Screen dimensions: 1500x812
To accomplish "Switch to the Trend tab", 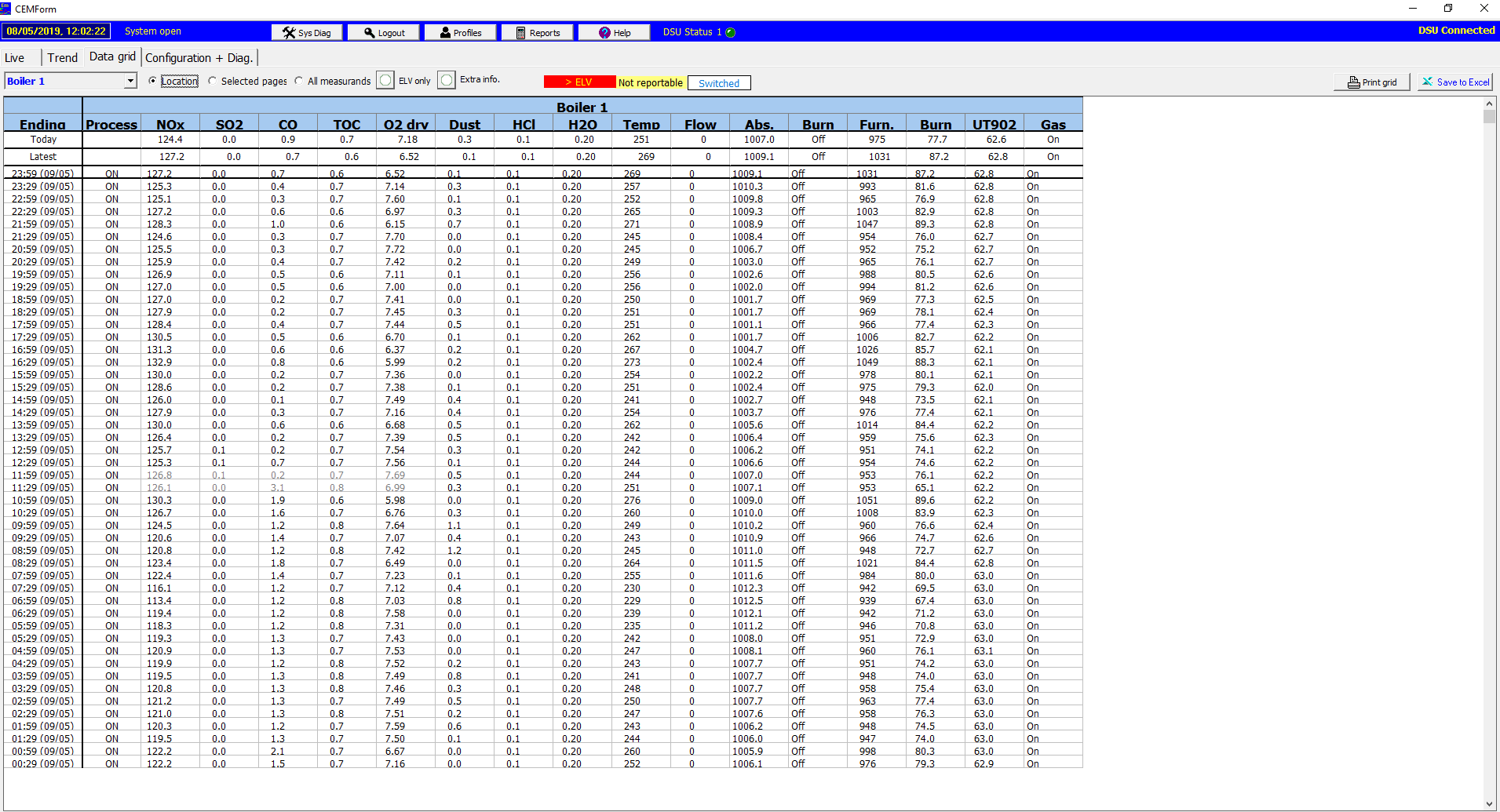I will (62, 57).
